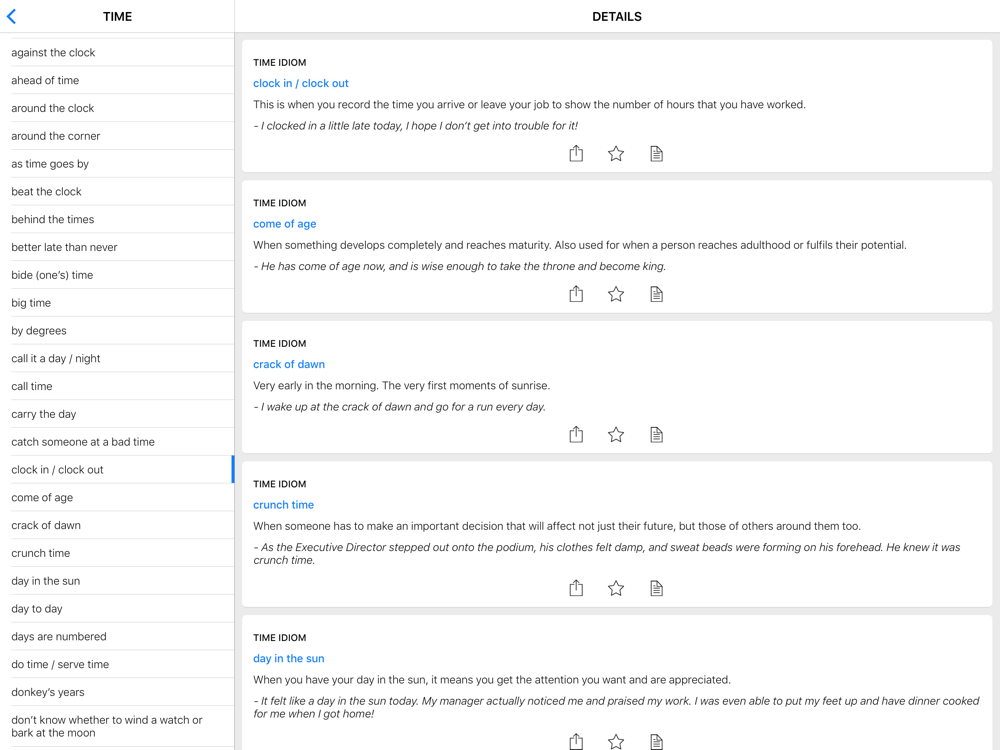Open the note icon for 'come of age'
This screenshot has height=750, width=1000.
656,294
